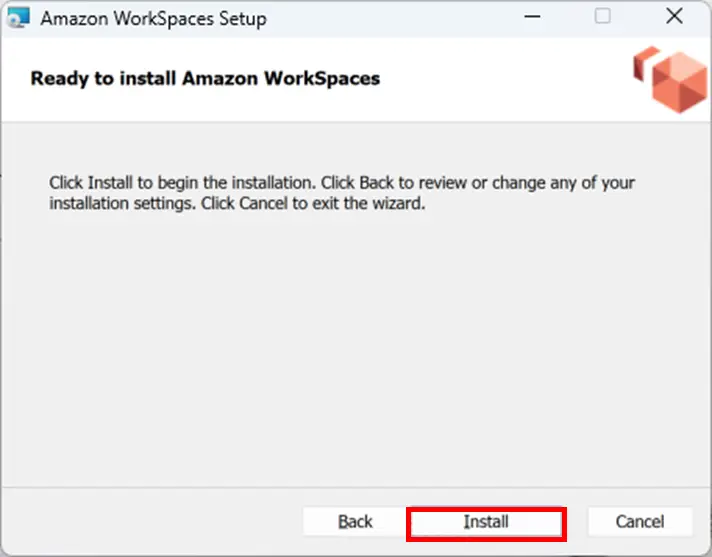The image size is (712, 557).
Task: Click the Install button to begin installation
Action: click(x=486, y=522)
